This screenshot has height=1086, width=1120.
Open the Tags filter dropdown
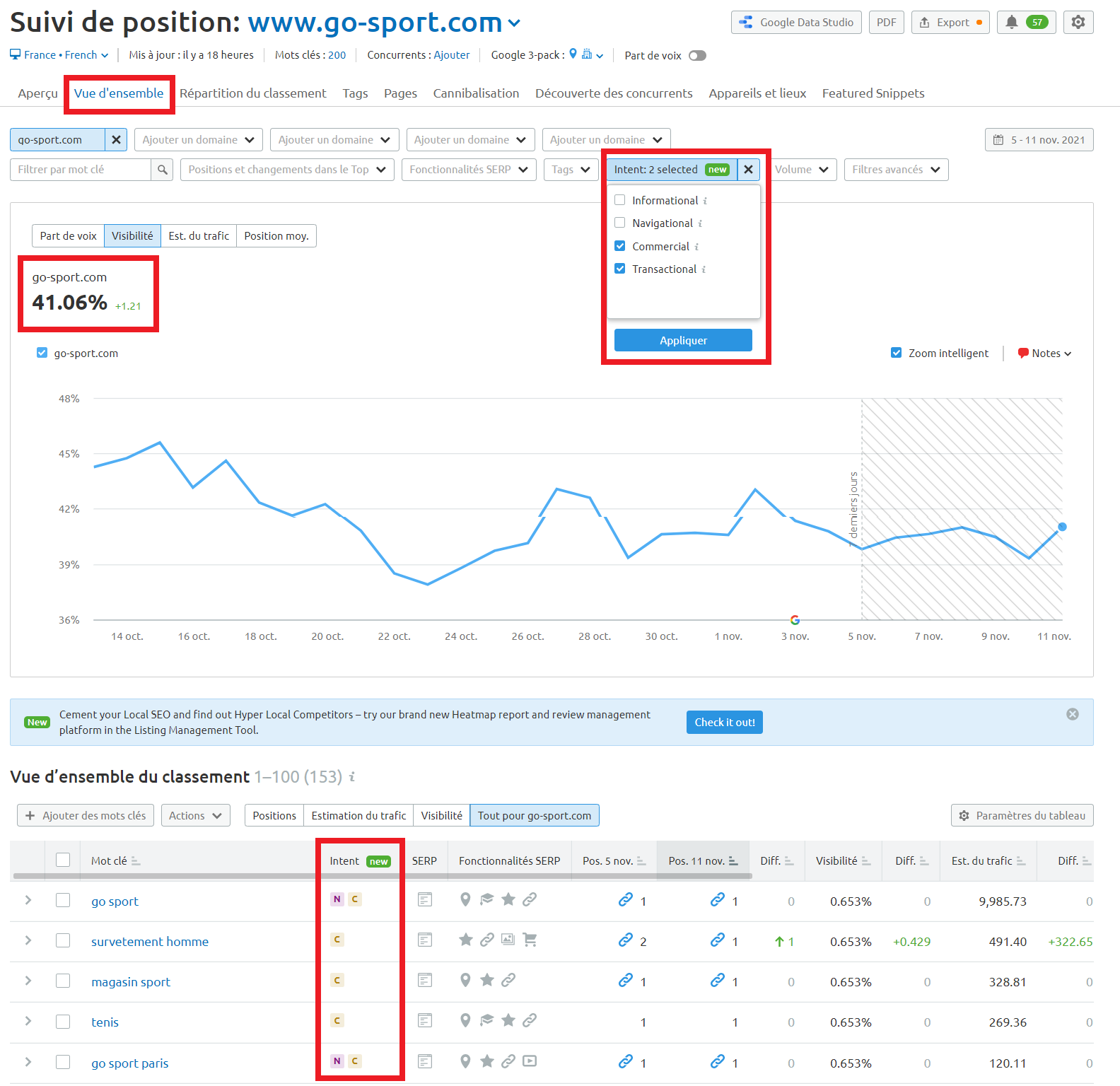tap(571, 170)
